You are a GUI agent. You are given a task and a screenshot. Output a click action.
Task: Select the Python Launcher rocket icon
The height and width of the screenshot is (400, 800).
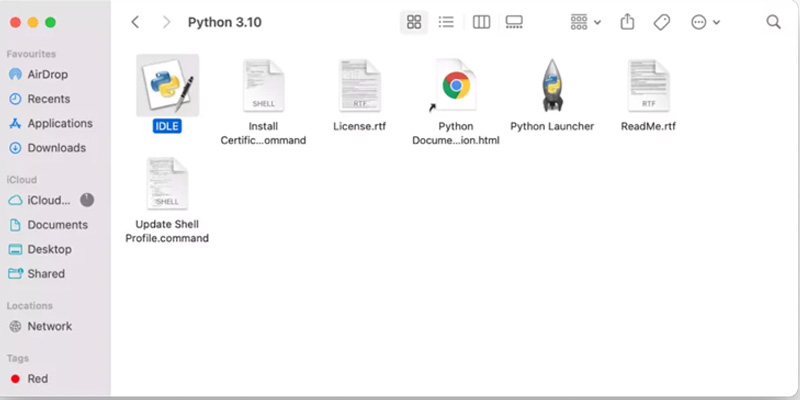[552, 85]
